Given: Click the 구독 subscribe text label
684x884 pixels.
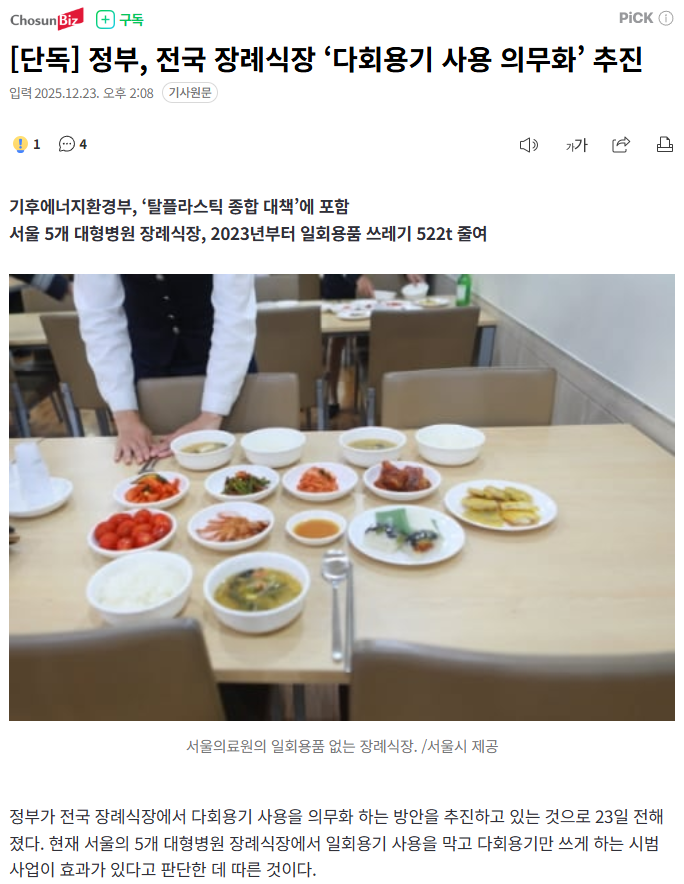Looking at the screenshot, I should (x=131, y=20).
